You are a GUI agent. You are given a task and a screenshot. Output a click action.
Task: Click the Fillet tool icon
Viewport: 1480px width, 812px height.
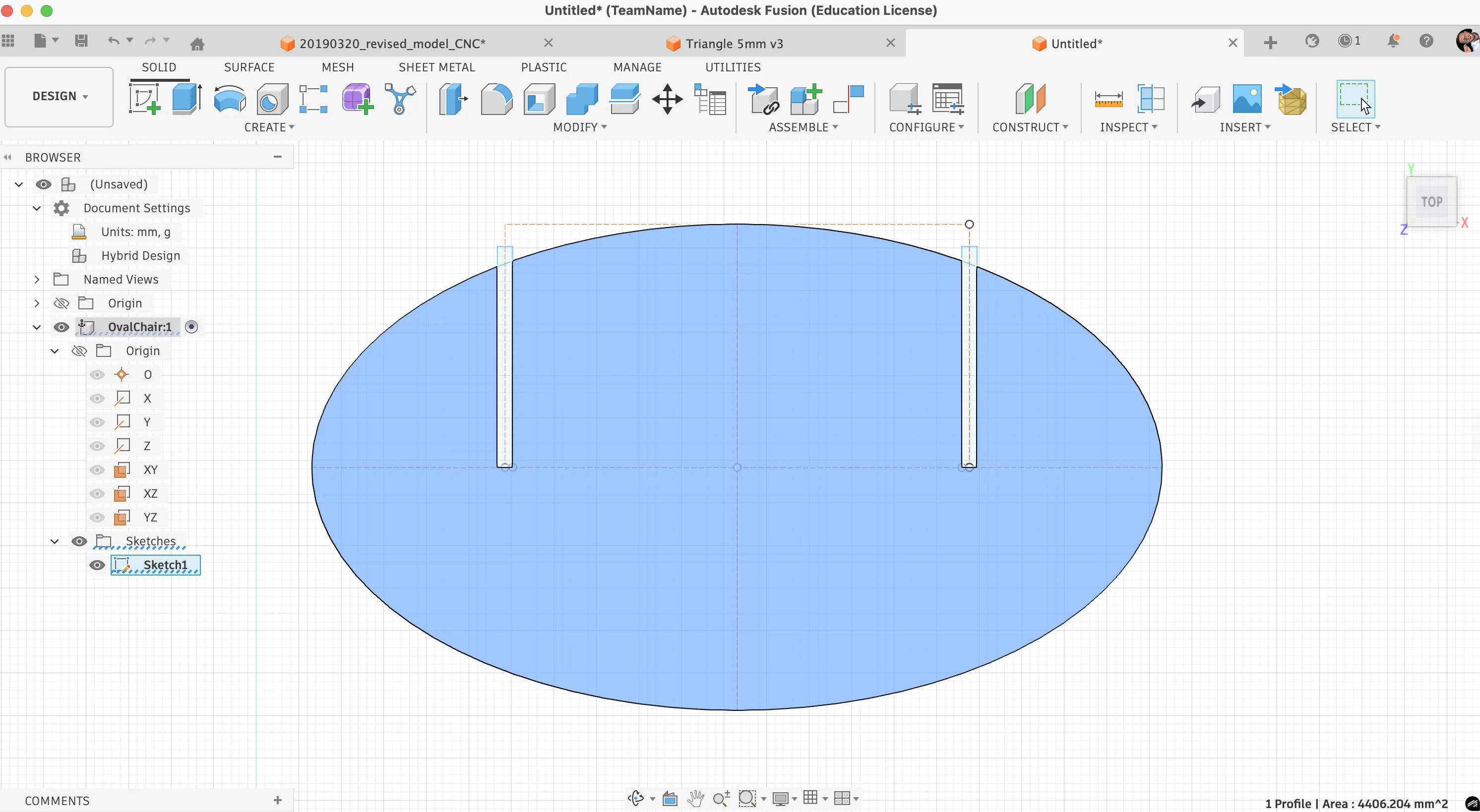click(496, 99)
